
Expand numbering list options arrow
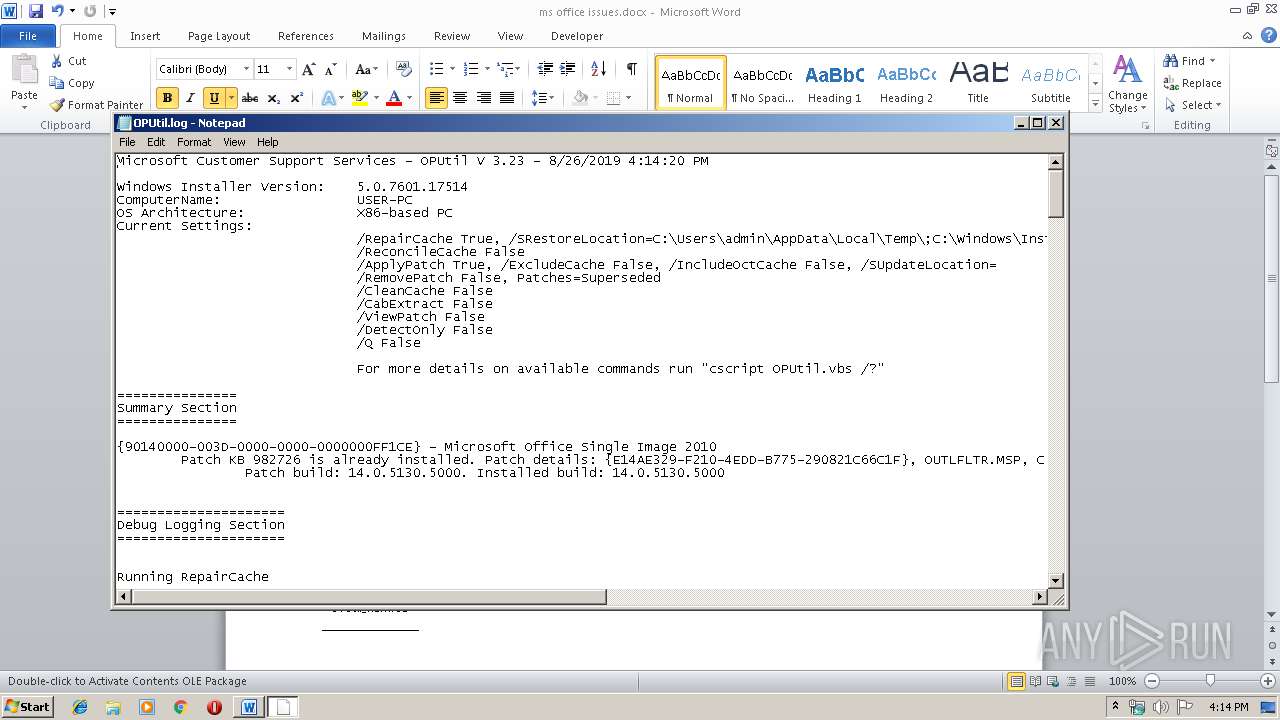[487, 69]
